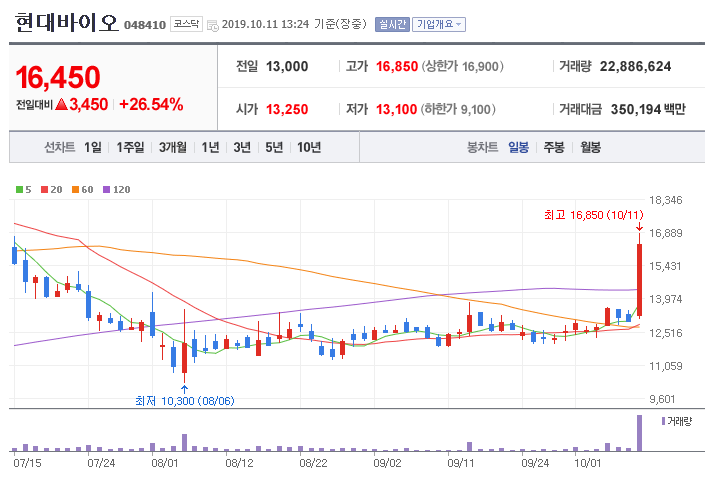This screenshot has width=705, height=485.
Task: Open the 10년 line chart
Action: tap(309, 147)
